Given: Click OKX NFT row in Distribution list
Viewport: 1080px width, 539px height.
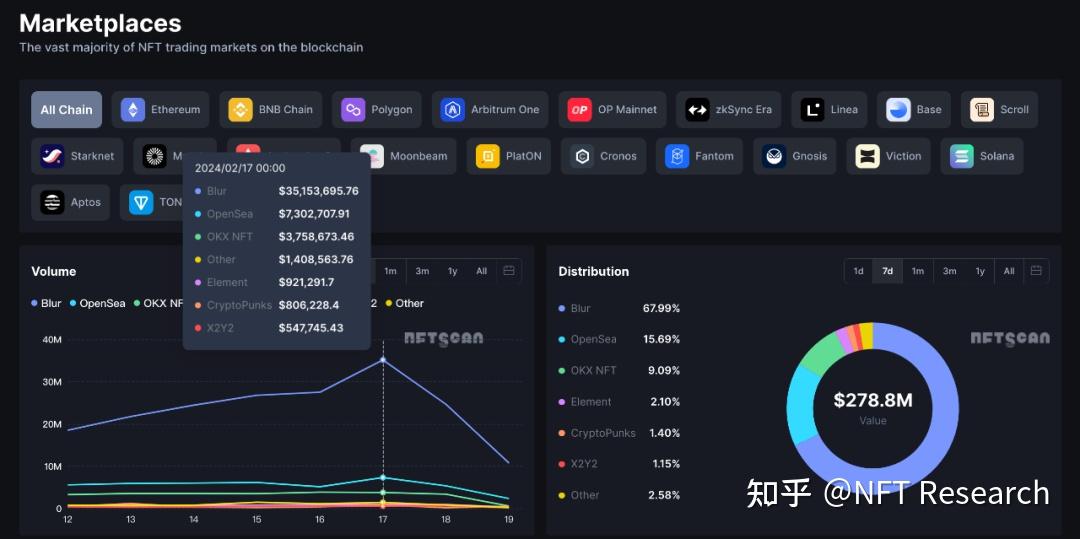Looking at the screenshot, I should (x=619, y=370).
